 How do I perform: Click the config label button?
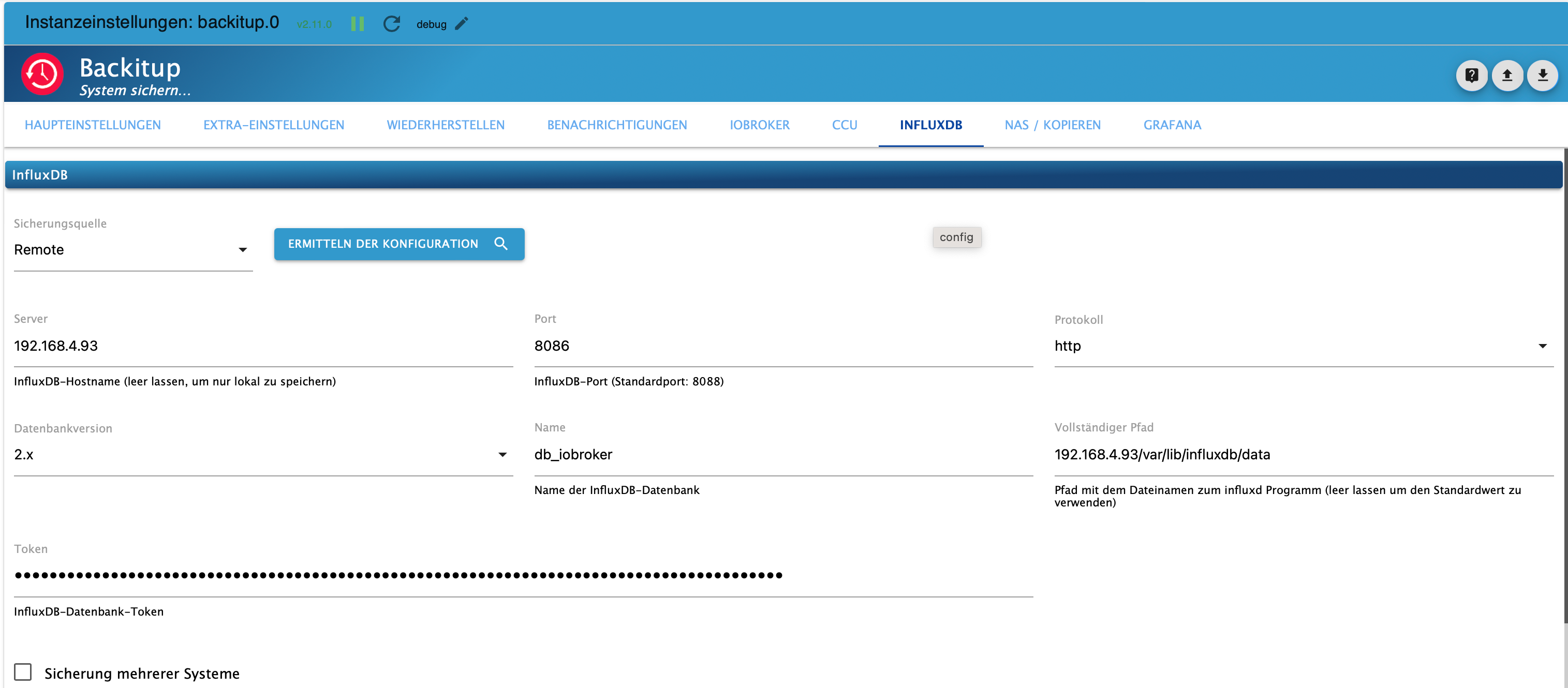[x=956, y=237]
